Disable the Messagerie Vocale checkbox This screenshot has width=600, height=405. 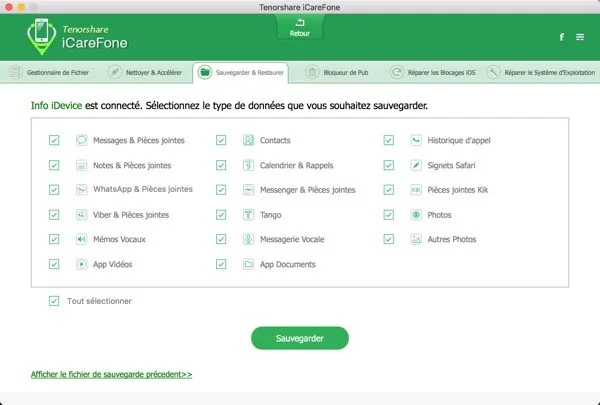tap(221, 239)
